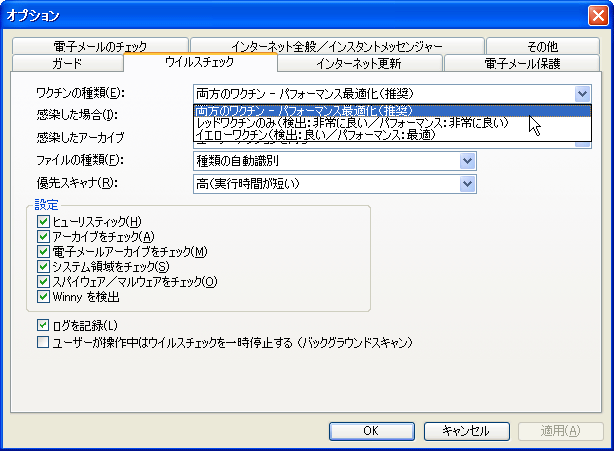Collapse the ワクチンの種類 dropdown arrow
This screenshot has height=451, width=614.
click(582, 94)
